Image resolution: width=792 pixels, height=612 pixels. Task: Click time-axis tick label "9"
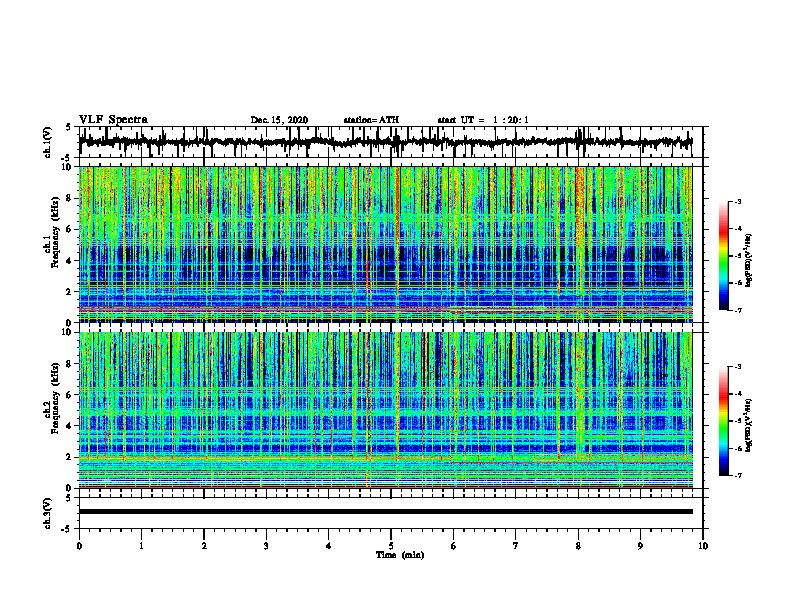tap(640, 546)
